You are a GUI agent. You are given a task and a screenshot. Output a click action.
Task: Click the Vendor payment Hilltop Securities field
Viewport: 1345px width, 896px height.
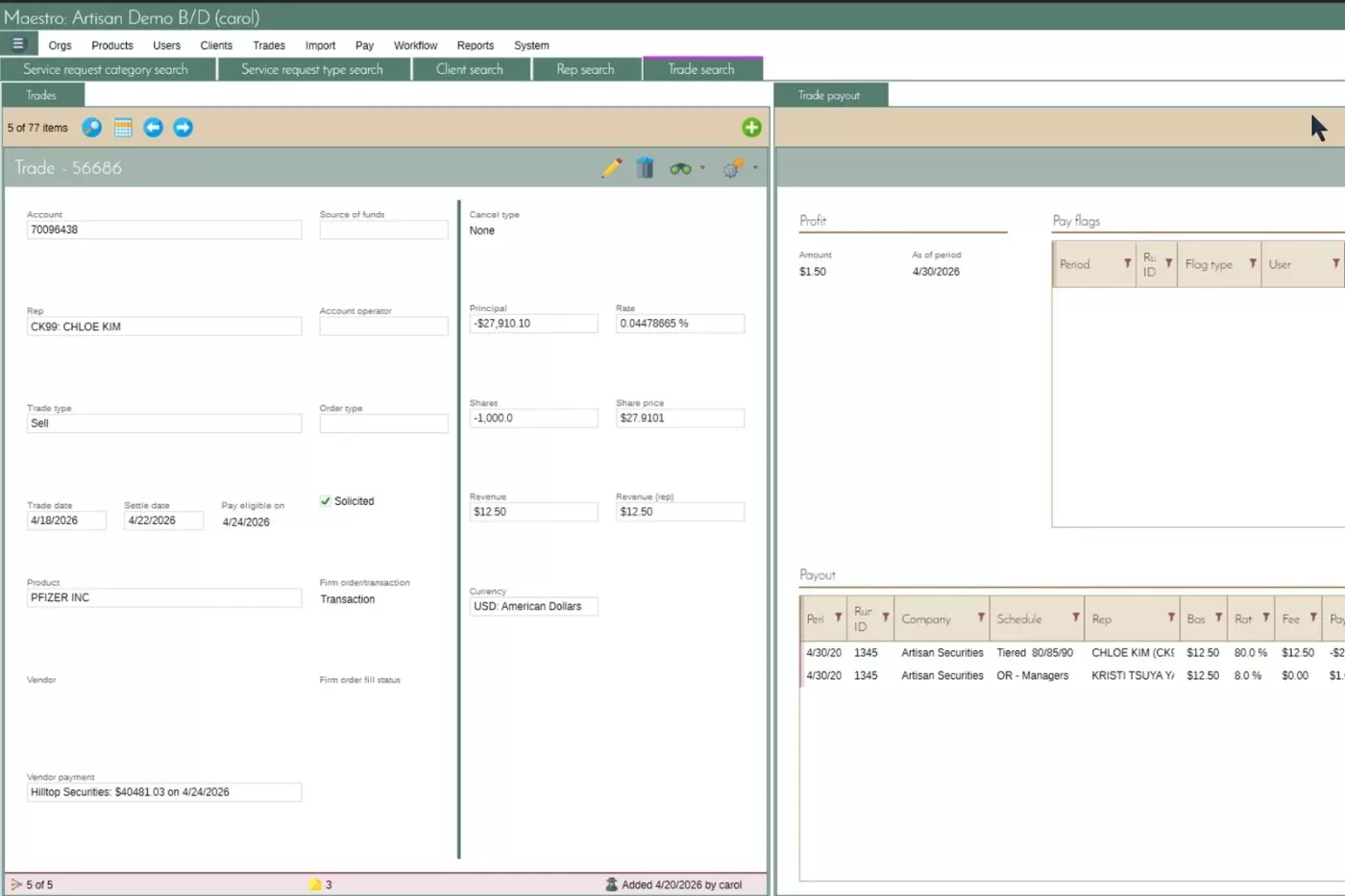tap(164, 792)
